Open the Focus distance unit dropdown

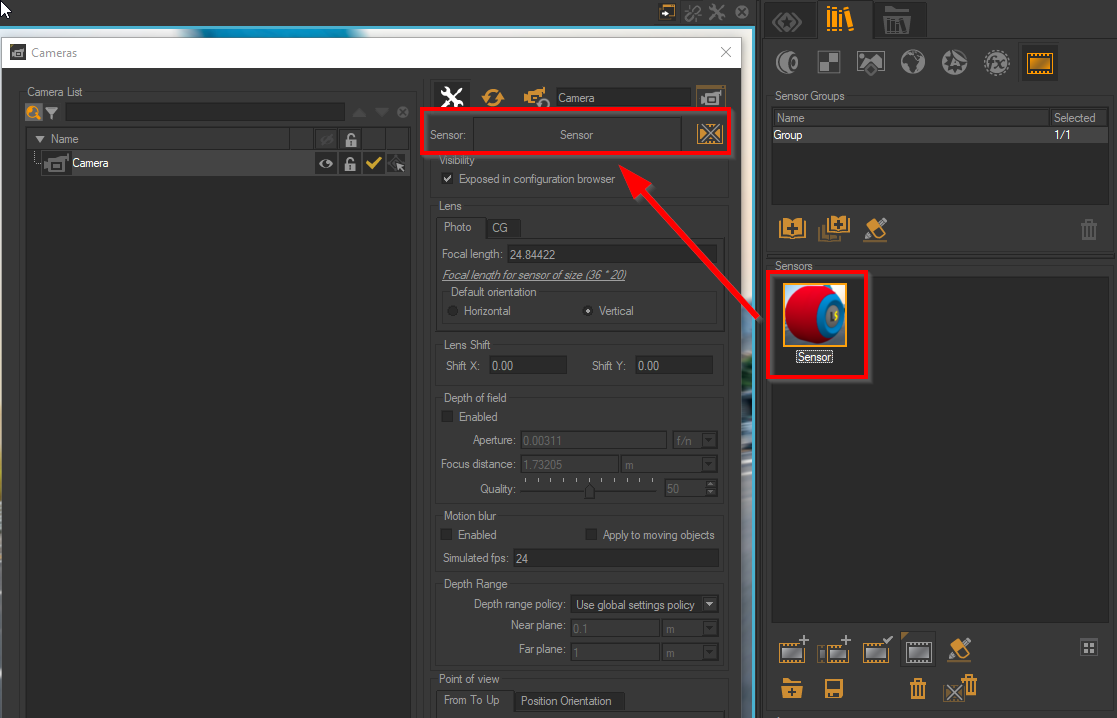click(x=669, y=464)
